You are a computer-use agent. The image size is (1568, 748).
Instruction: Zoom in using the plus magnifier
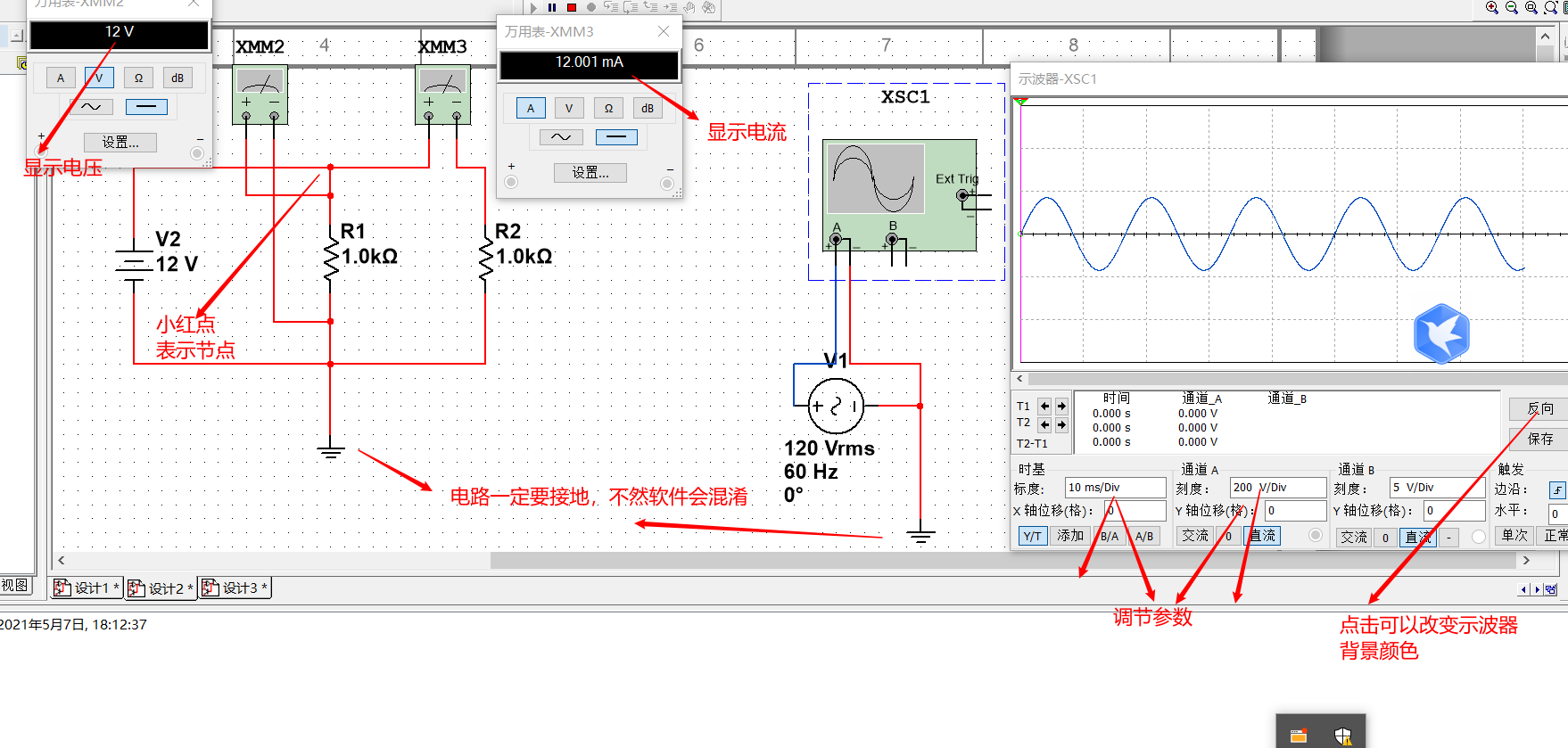click(x=1492, y=7)
